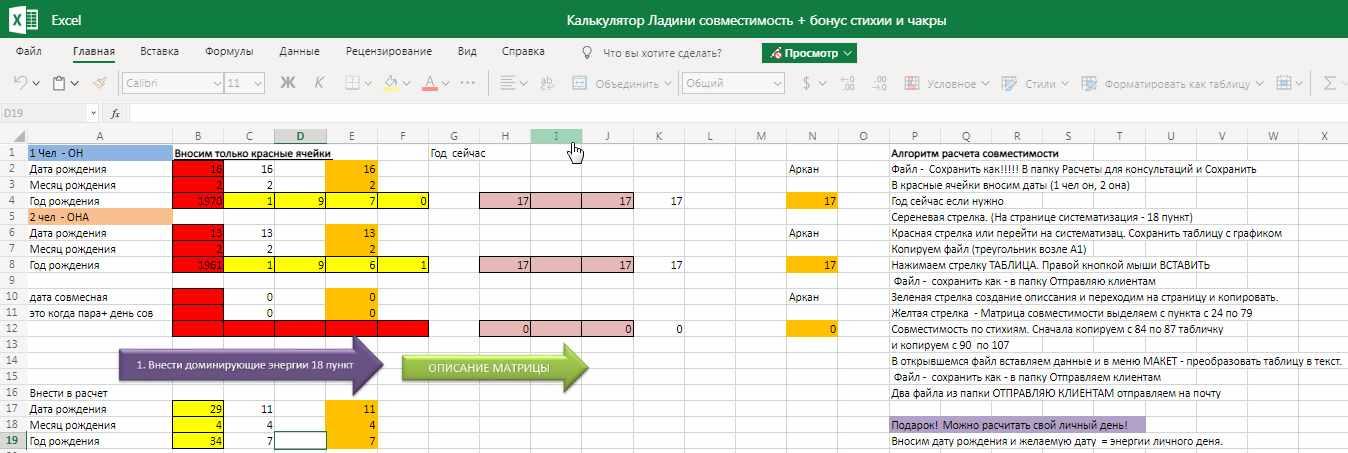Click the cell borders icon
The image size is (1348, 453).
point(351,84)
